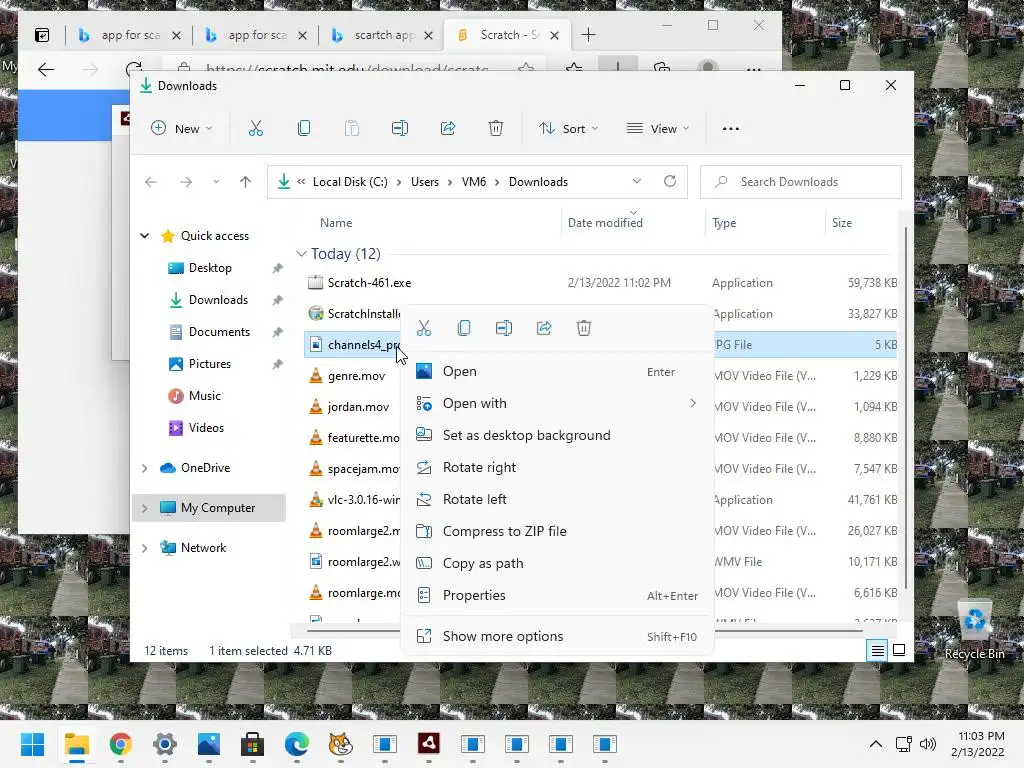Click Users in the address breadcrumb
1024x768 pixels.
[x=424, y=182]
